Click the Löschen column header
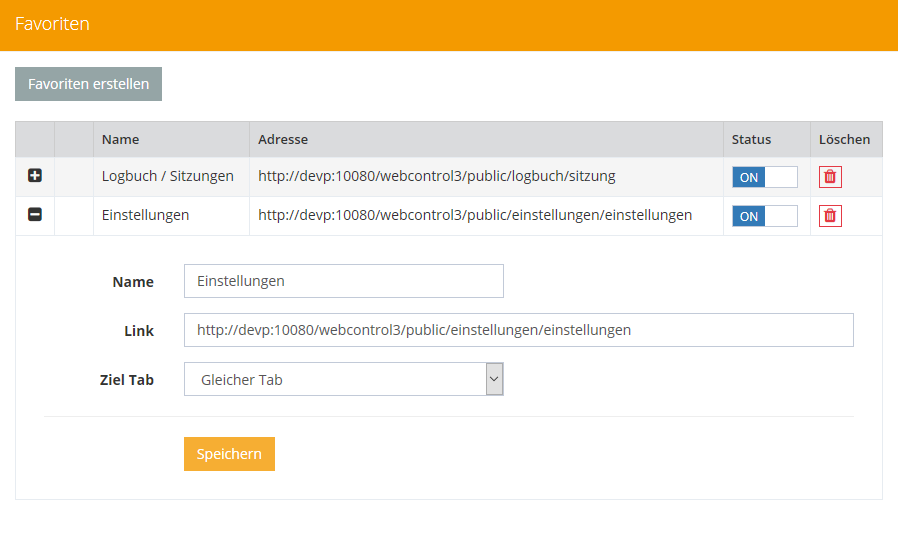 (x=844, y=140)
